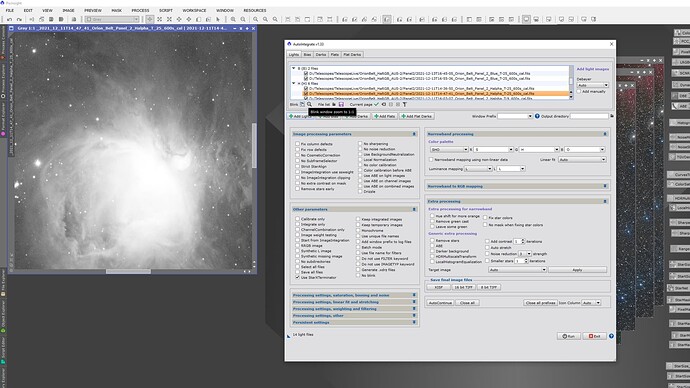
Task: Switch to the Bias tab
Action: [x=307, y=55]
